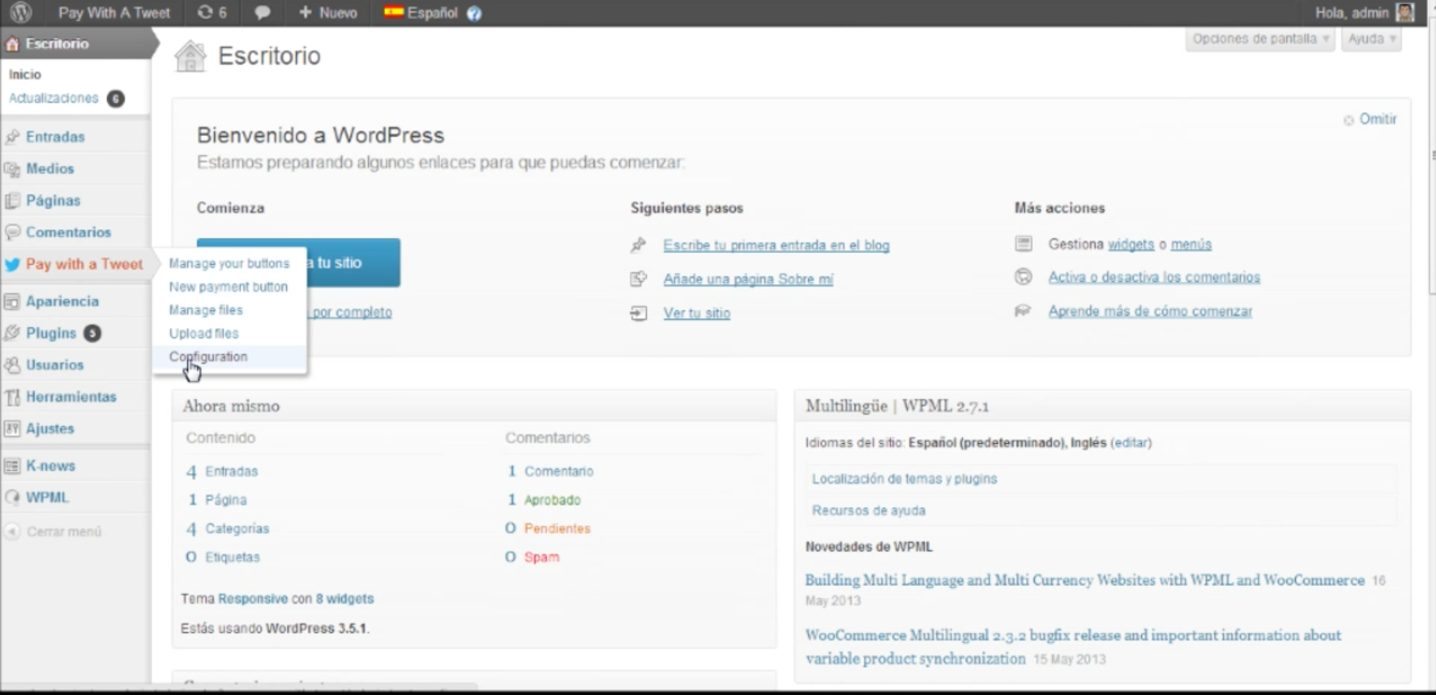Click the updates refresh icon showing 6

click(205, 13)
